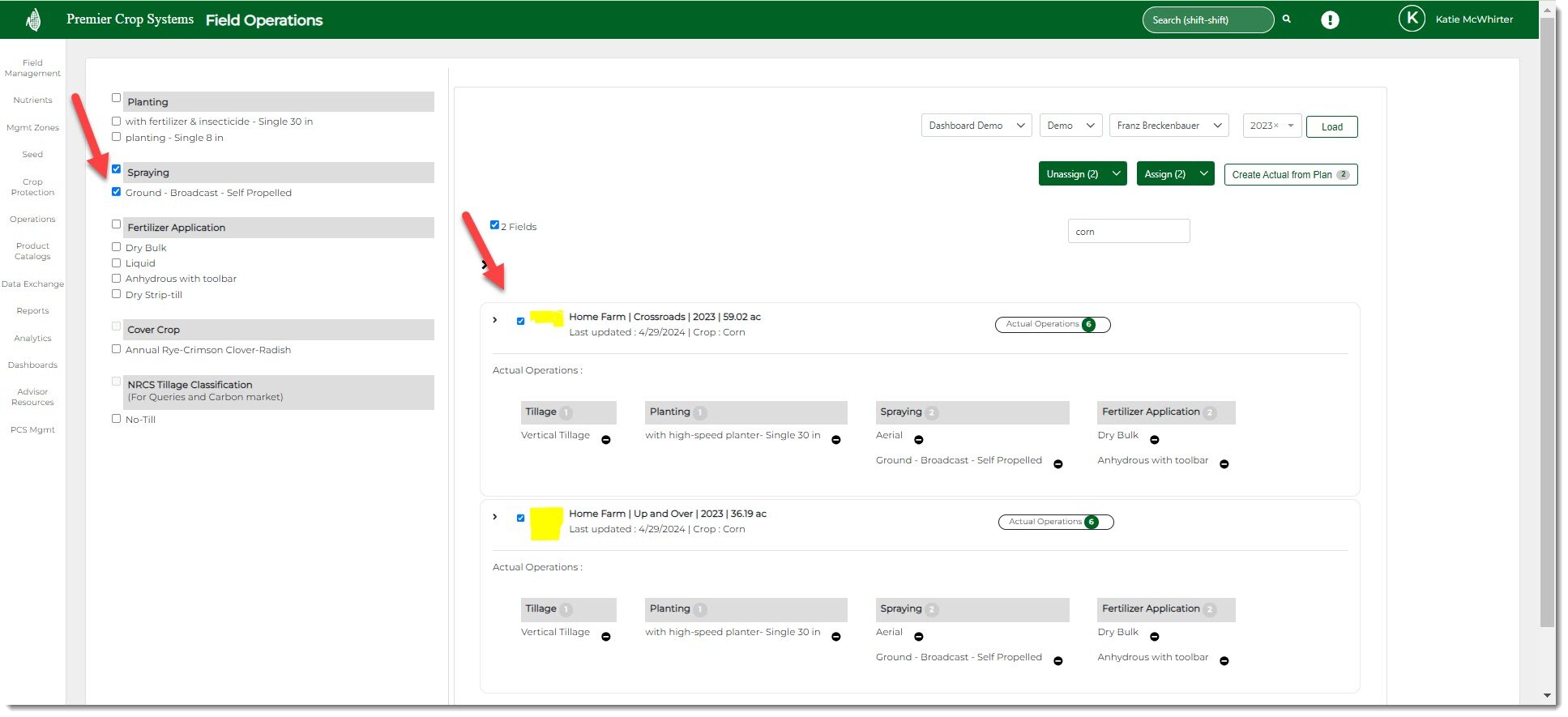This screenshot has height=717, width=1568.
Task: Enable the Dry Bulk checkbox
Action: pos(116,247)
